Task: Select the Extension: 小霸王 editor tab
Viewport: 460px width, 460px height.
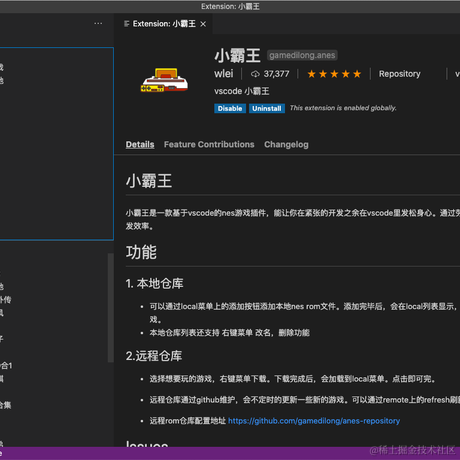Action: click(164, 24)
